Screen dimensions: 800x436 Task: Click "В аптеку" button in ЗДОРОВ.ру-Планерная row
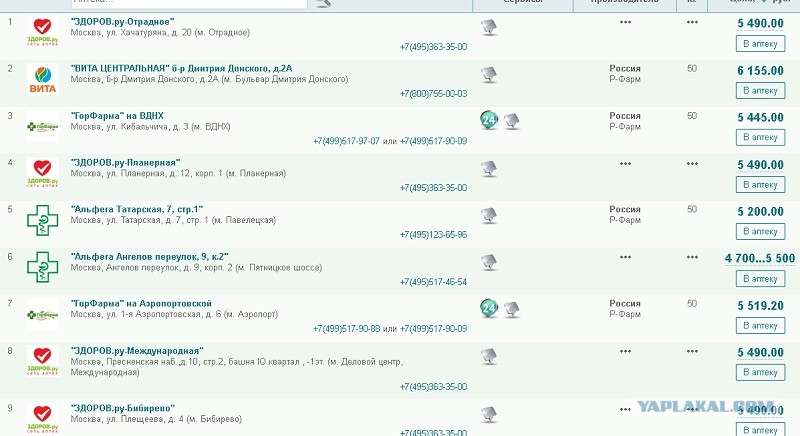click(x=760, y=185)
